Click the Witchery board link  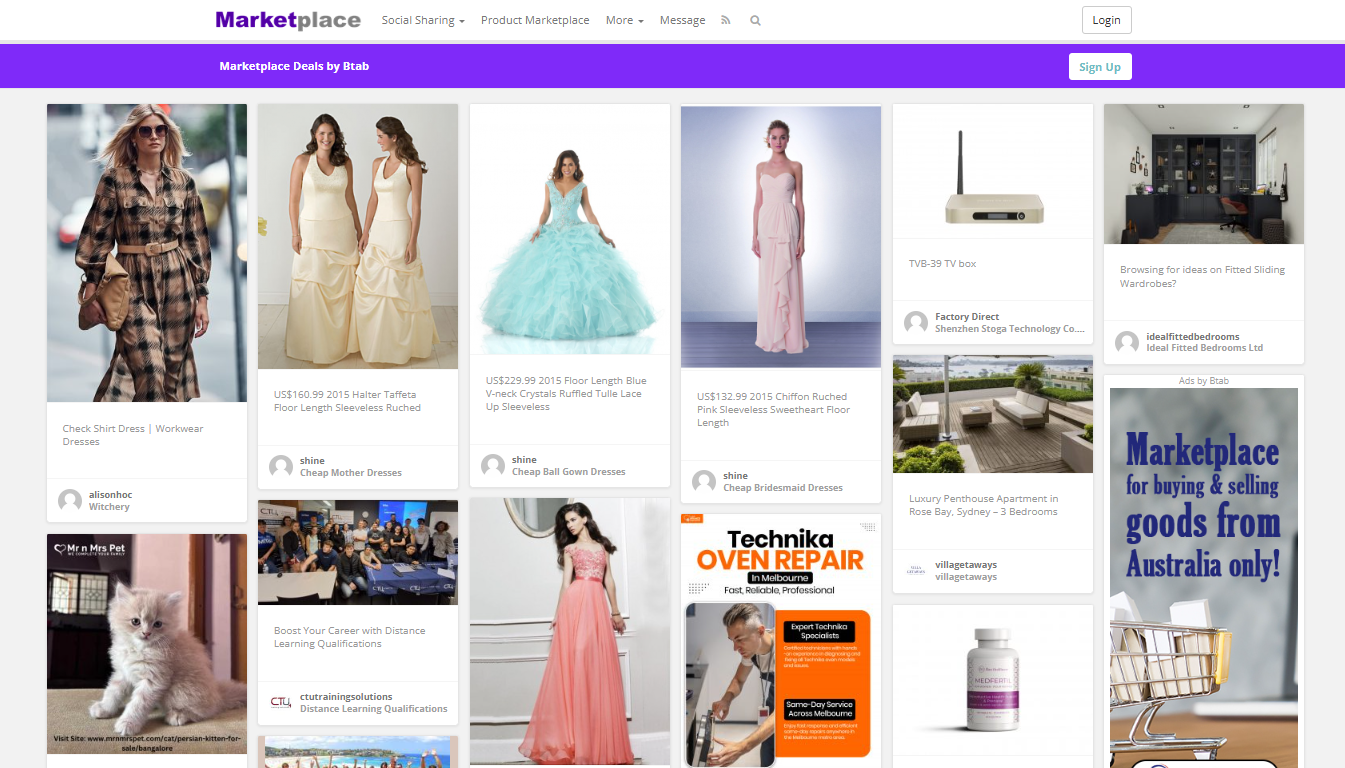click(x=109, y=507)
